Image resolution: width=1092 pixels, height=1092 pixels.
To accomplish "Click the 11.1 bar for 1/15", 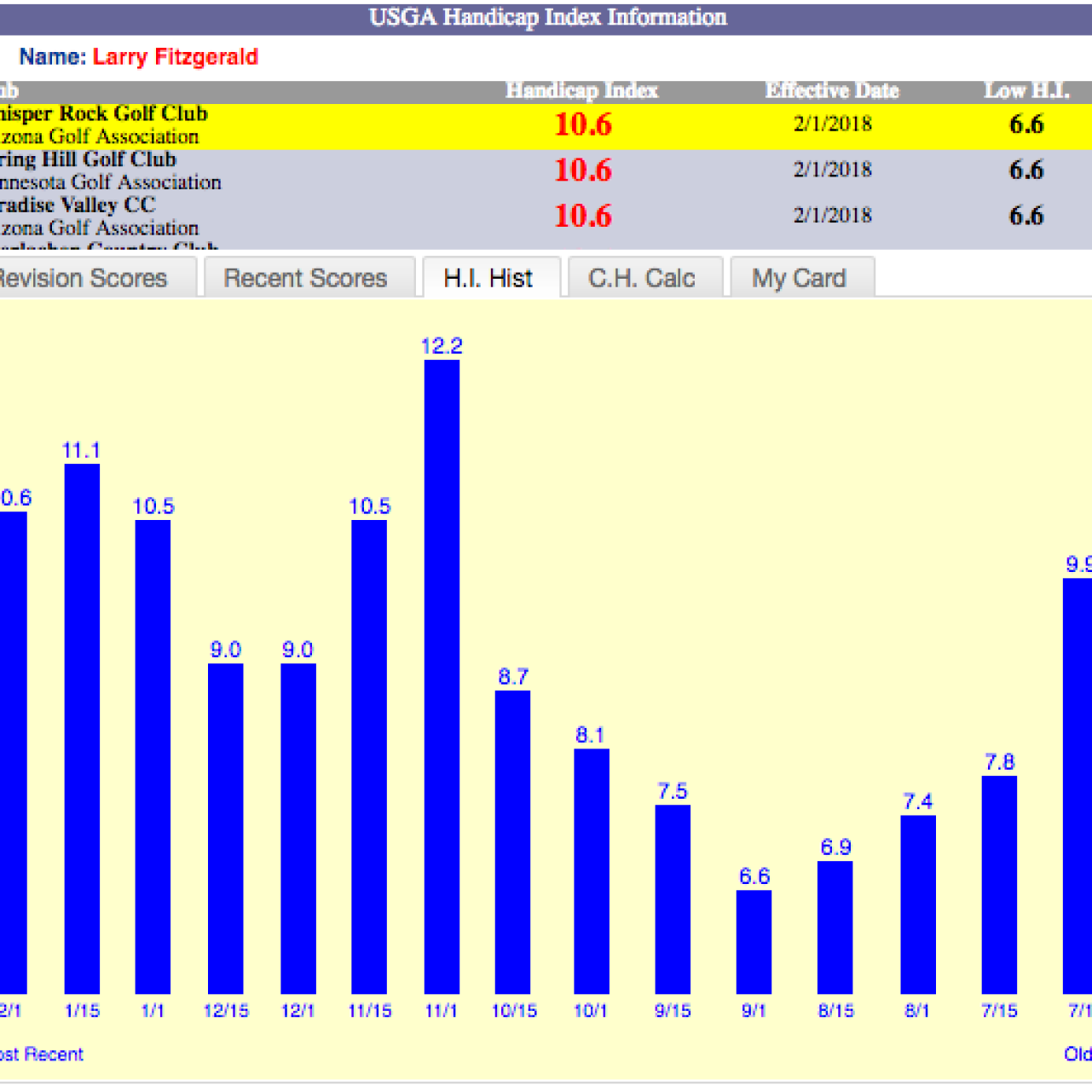I will [82, 729].
